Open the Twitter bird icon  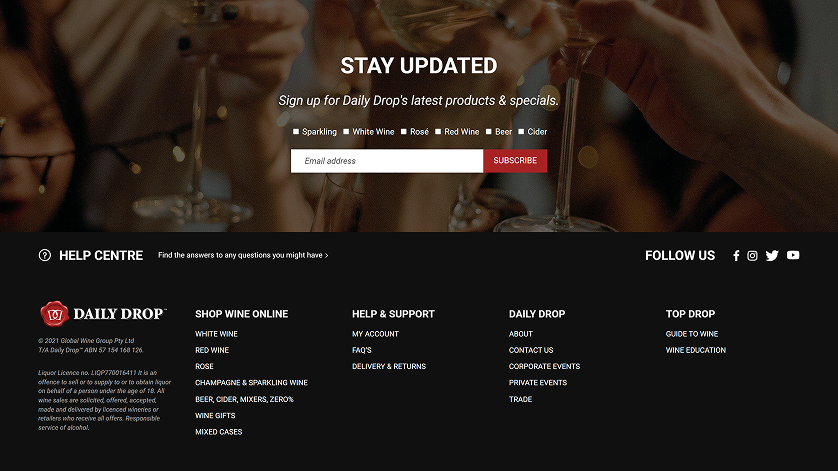772,256
